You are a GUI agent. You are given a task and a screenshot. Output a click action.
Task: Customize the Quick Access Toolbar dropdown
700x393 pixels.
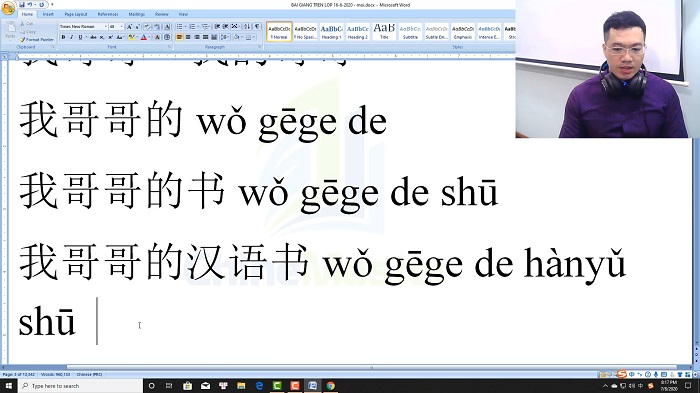(x=52, y=4)
